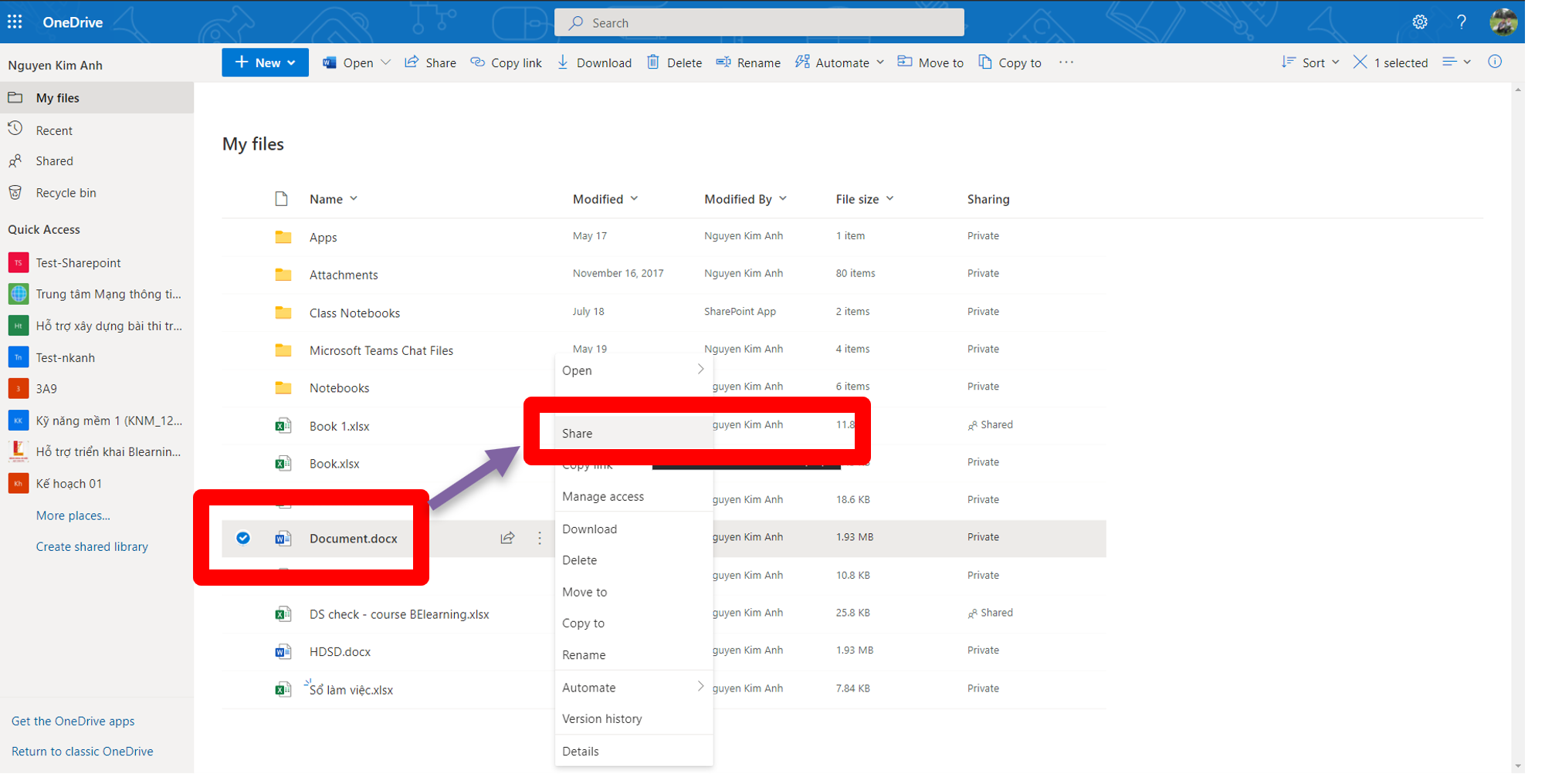Open the details pane info icon
Screen dimensions: 1545x784
click(1495, 62)
